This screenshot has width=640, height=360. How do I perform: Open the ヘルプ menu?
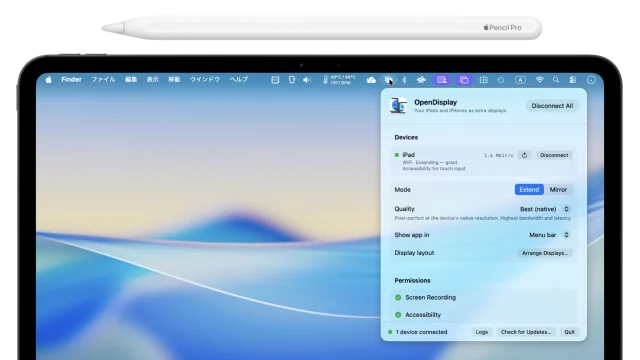[x=239, y=80]
